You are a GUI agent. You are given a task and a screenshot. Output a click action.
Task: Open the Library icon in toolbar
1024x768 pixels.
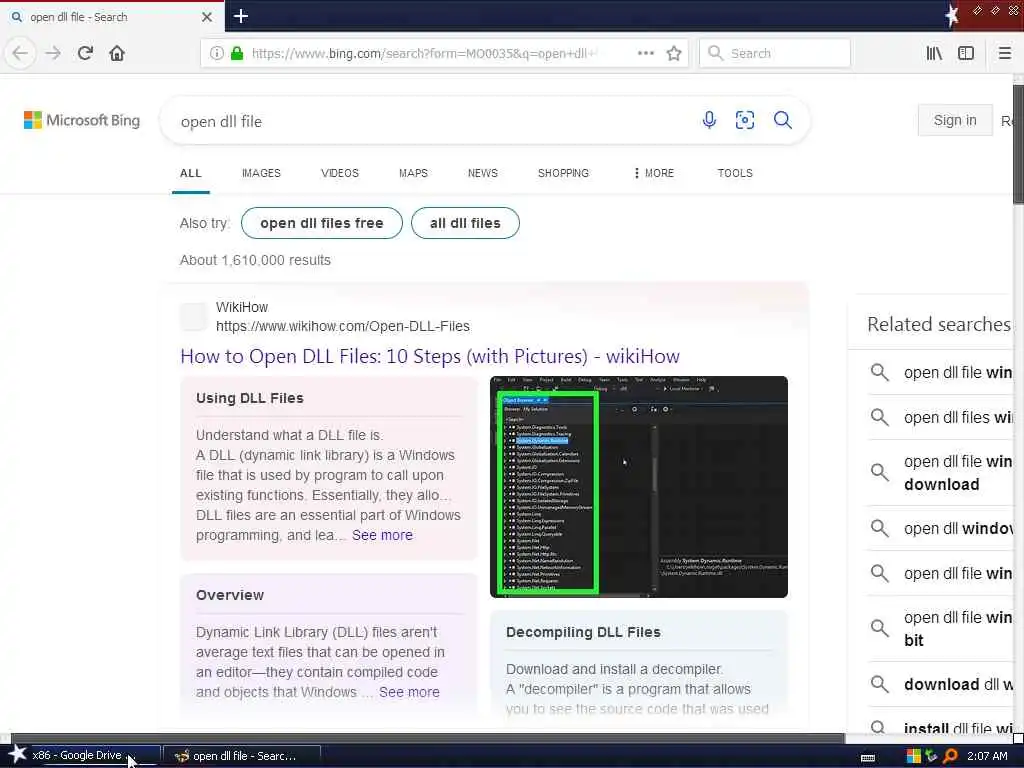(x=934, y=53)
